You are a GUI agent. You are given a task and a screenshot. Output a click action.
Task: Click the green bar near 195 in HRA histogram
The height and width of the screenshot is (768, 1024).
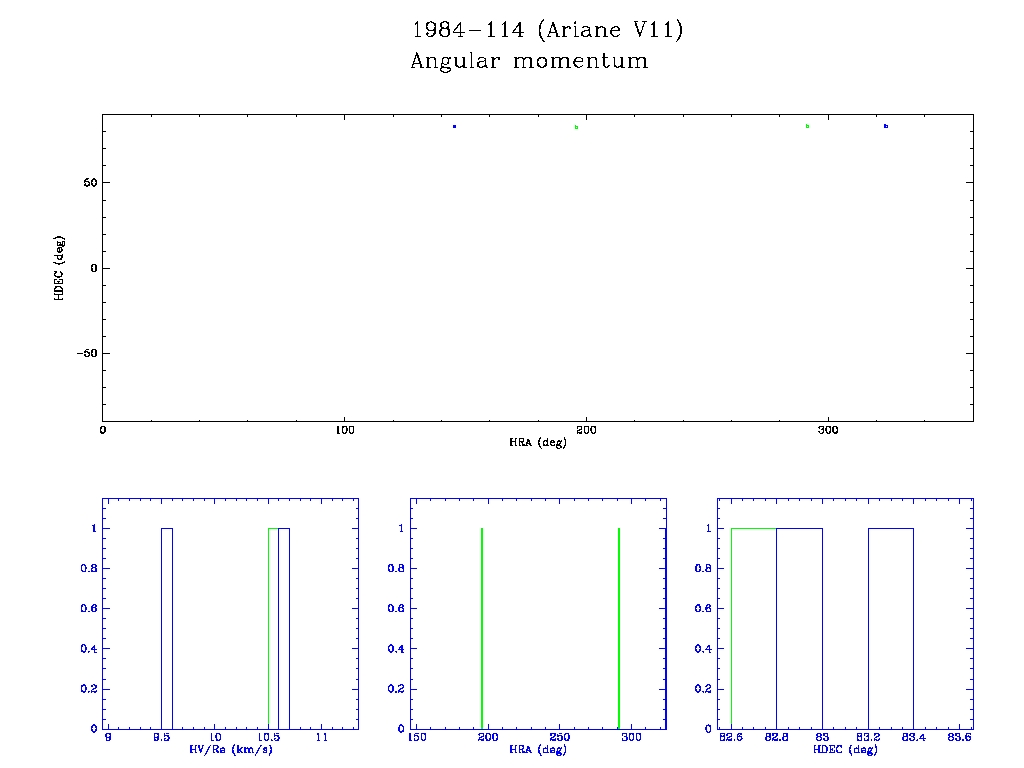tap(482, 628)
